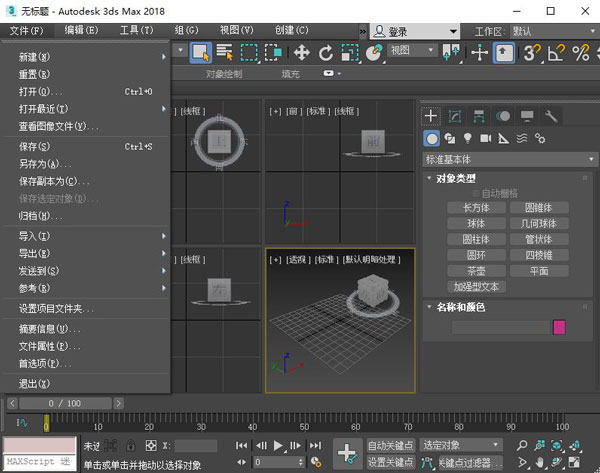Open the magenta object color swatch

(559, 328)
